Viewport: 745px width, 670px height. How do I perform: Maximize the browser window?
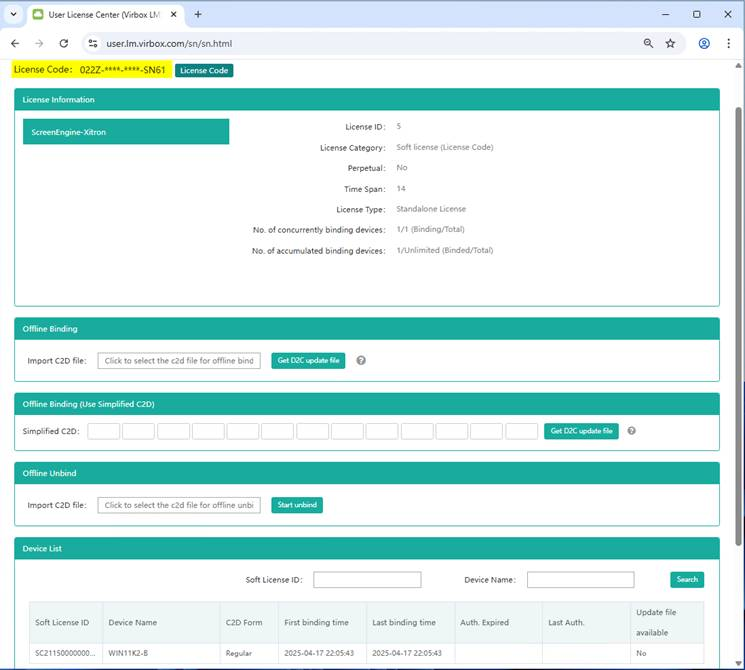point(697,14)
